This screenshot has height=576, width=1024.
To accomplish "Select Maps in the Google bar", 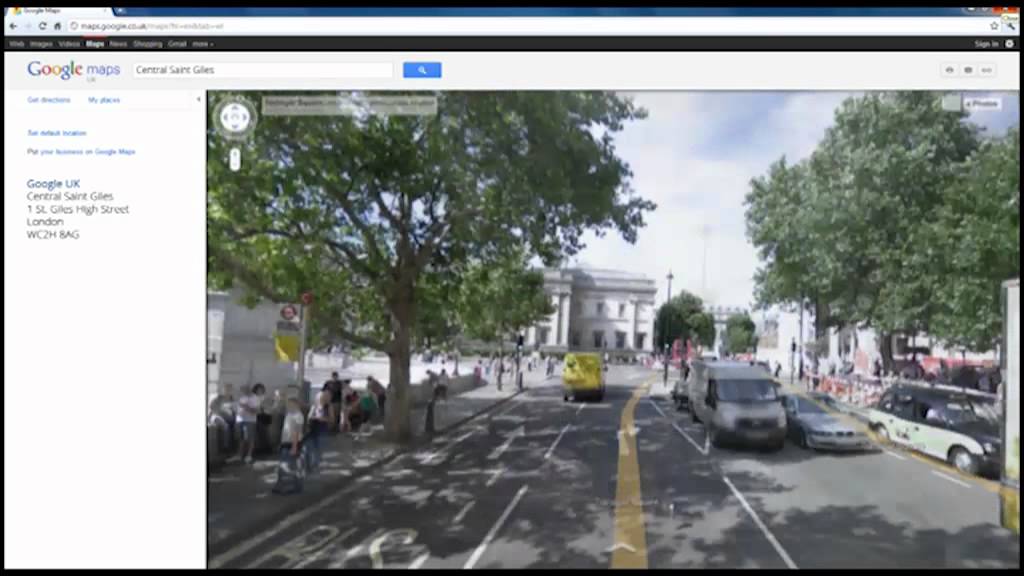I will (x=95, y=44).
